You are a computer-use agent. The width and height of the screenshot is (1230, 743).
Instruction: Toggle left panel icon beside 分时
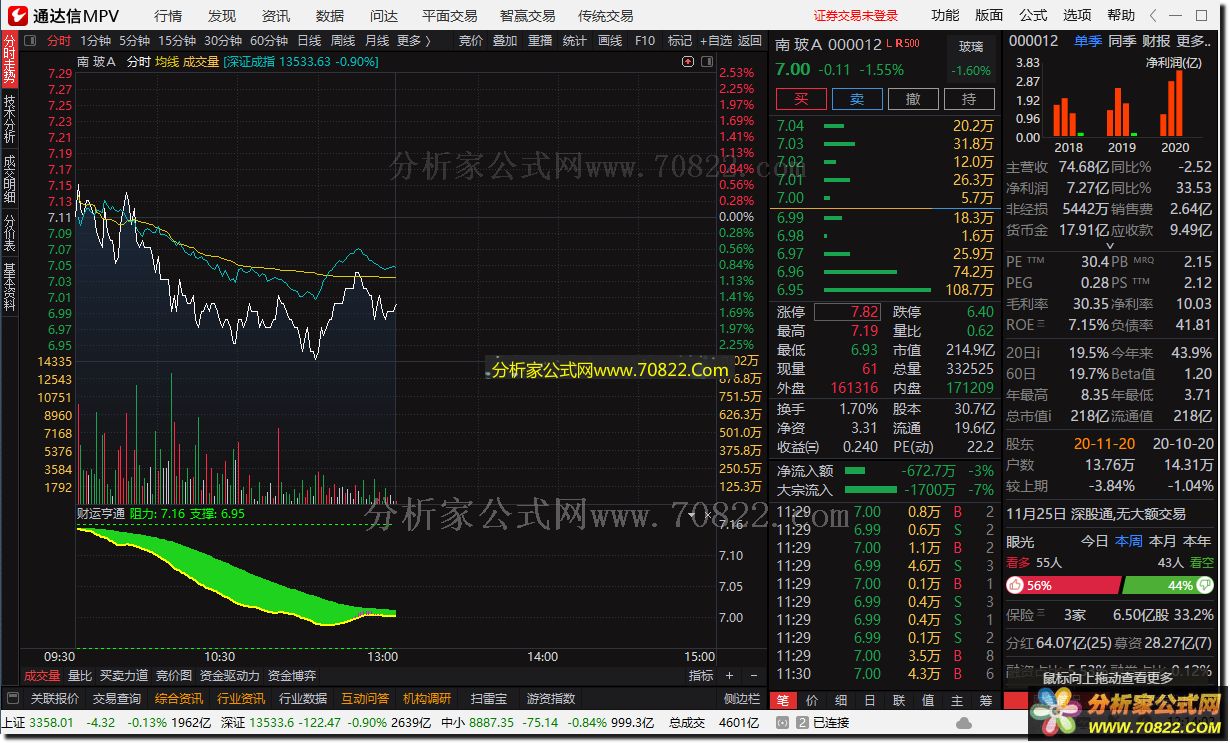[29, 41]
